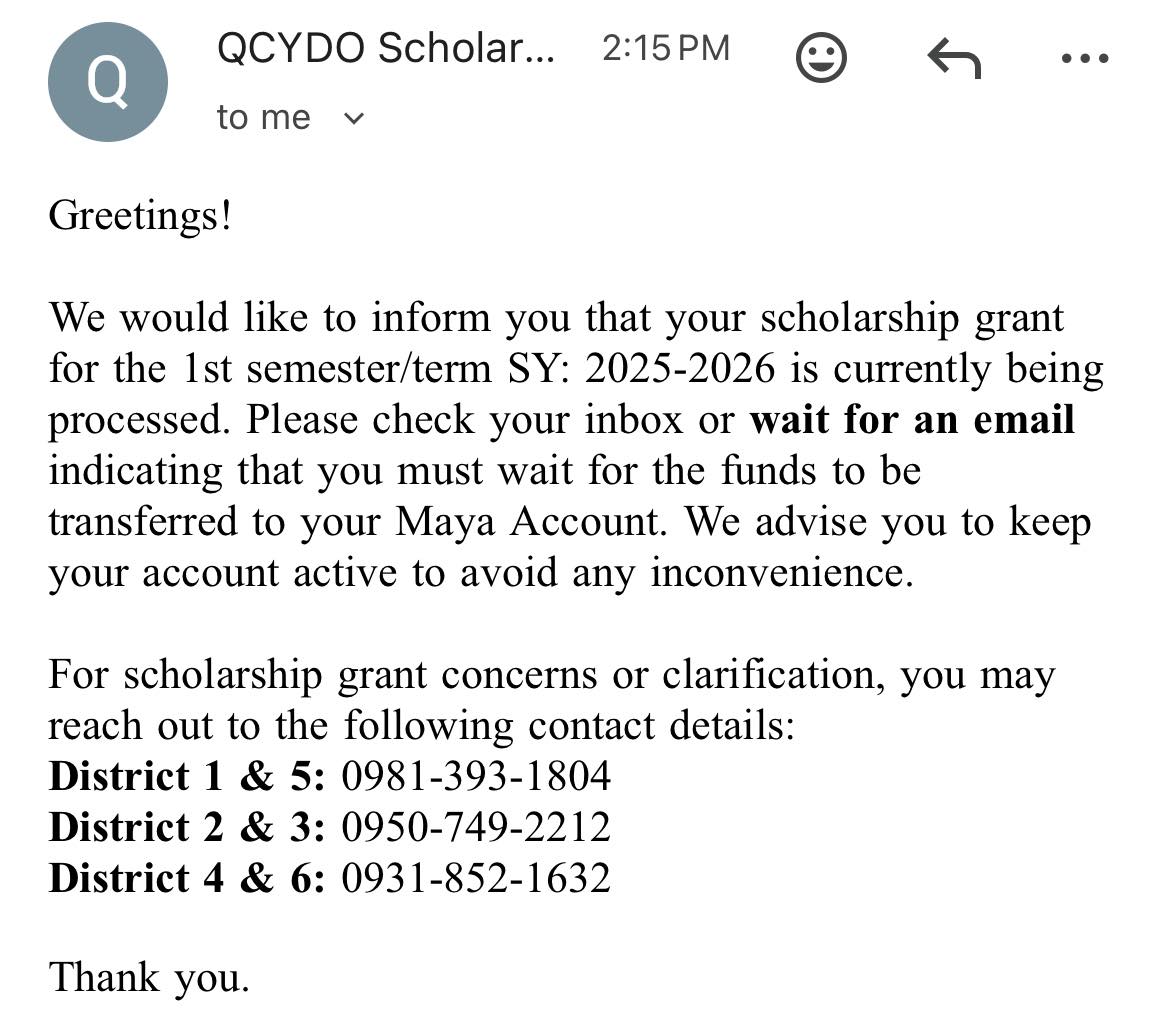Open the sender's Q avatar profile
The height and width of the screenshot is (1028, 1170).
pos(107,81)
